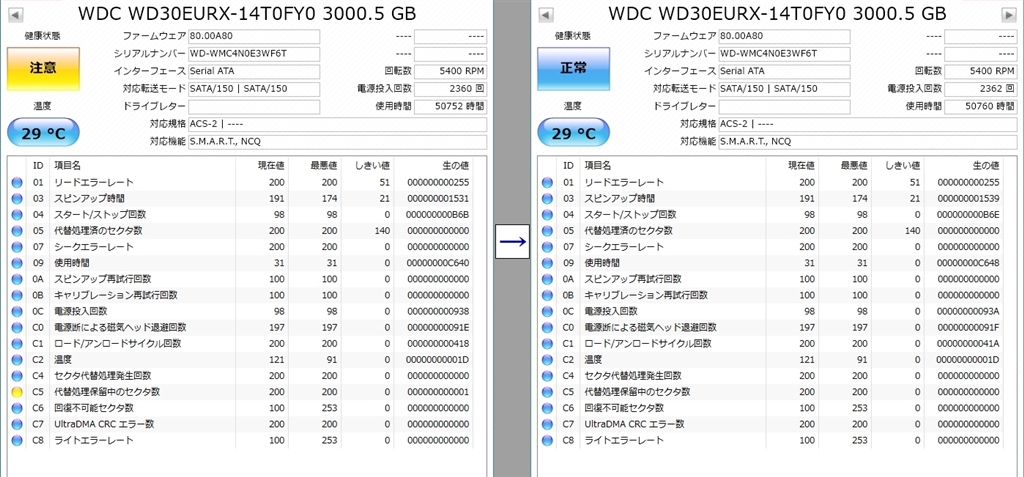Viewport: 1024px width, 477px height.
Task: Click the yellow caution dot on row C5
Action: pos(17,392)
